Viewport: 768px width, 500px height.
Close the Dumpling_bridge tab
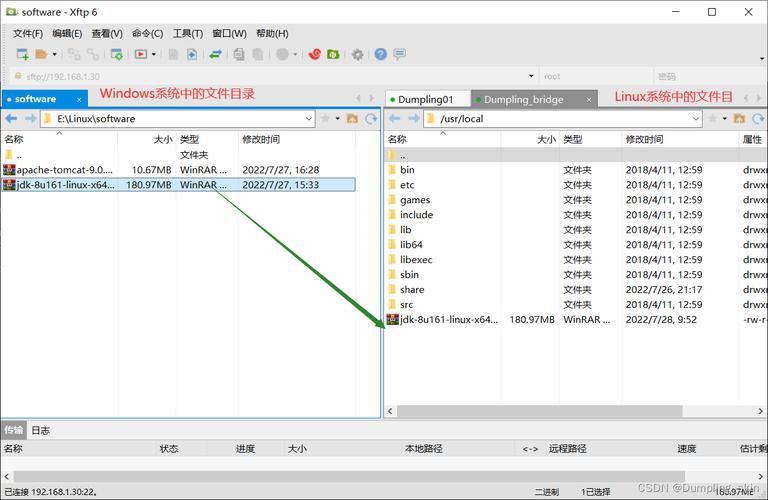click(589, 100)
